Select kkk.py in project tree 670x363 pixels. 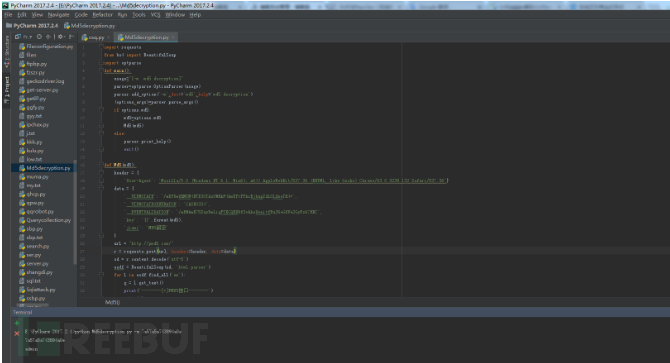[34, 142]
